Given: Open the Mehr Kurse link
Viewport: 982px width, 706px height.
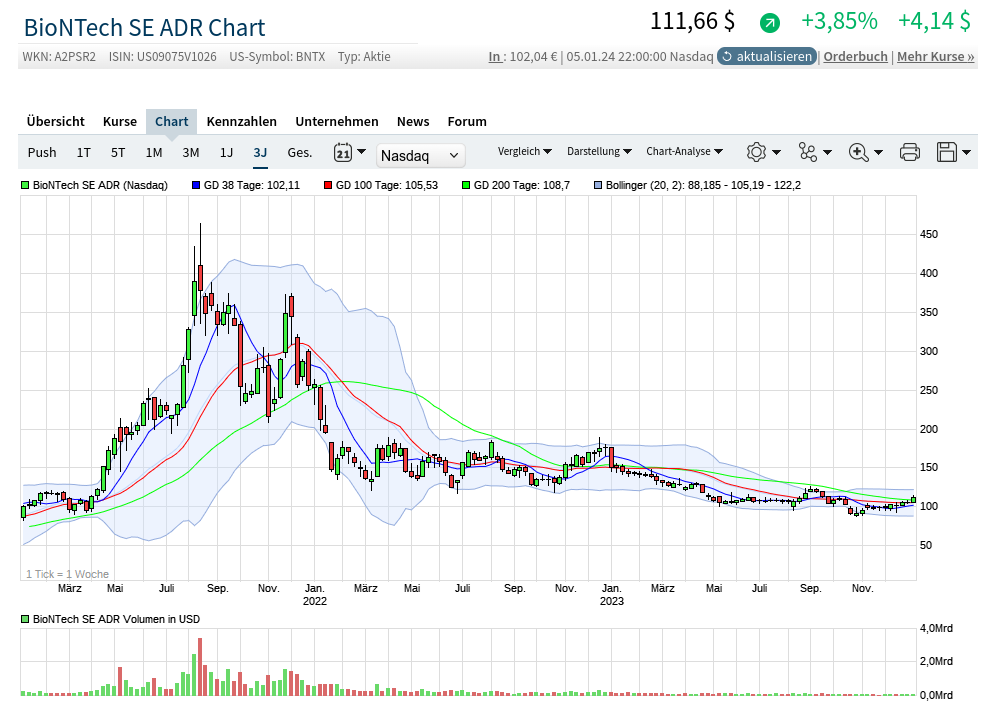Looking at the screenshot, I should [936, 56].
